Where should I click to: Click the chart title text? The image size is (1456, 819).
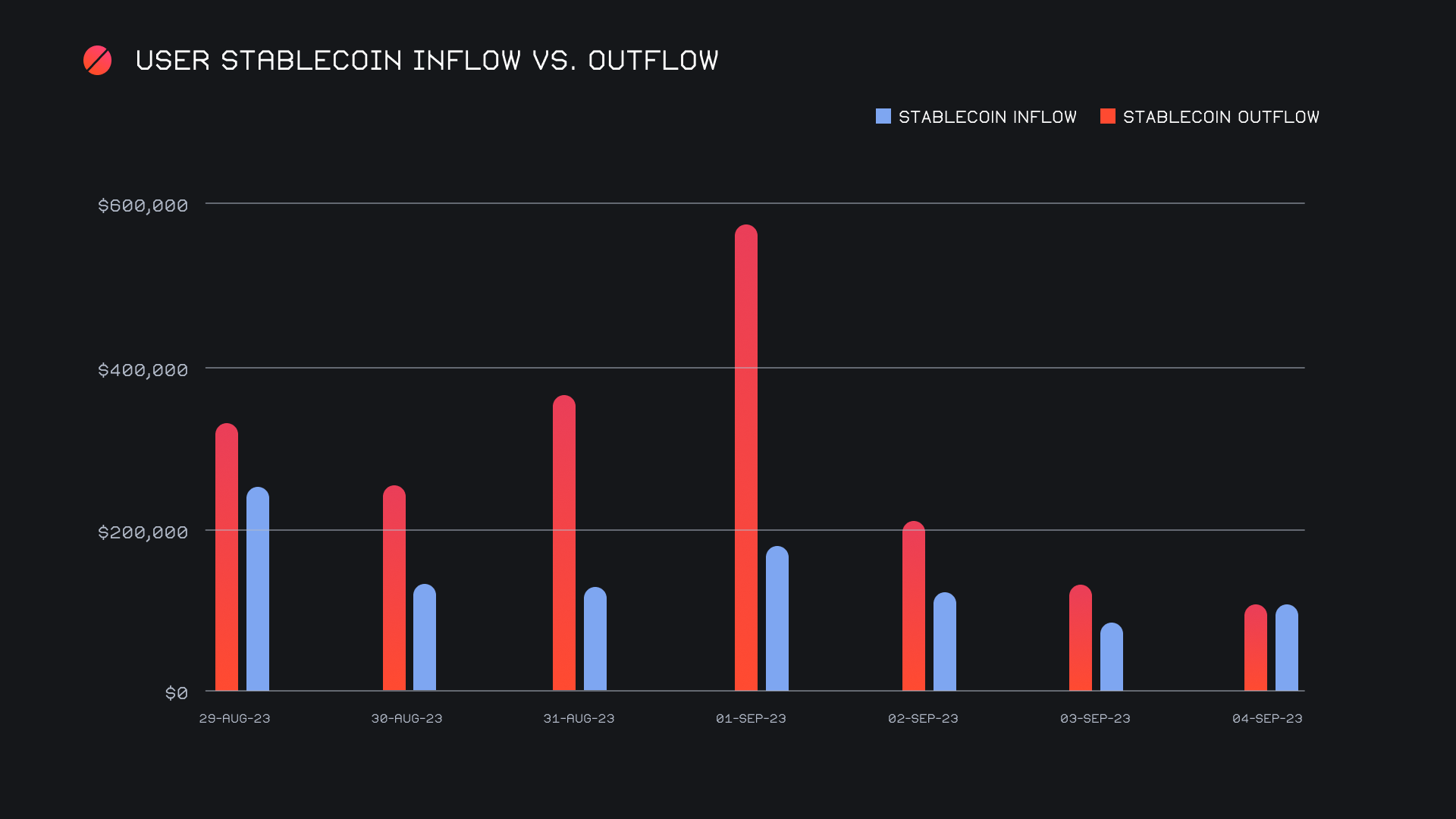point(426,61)
